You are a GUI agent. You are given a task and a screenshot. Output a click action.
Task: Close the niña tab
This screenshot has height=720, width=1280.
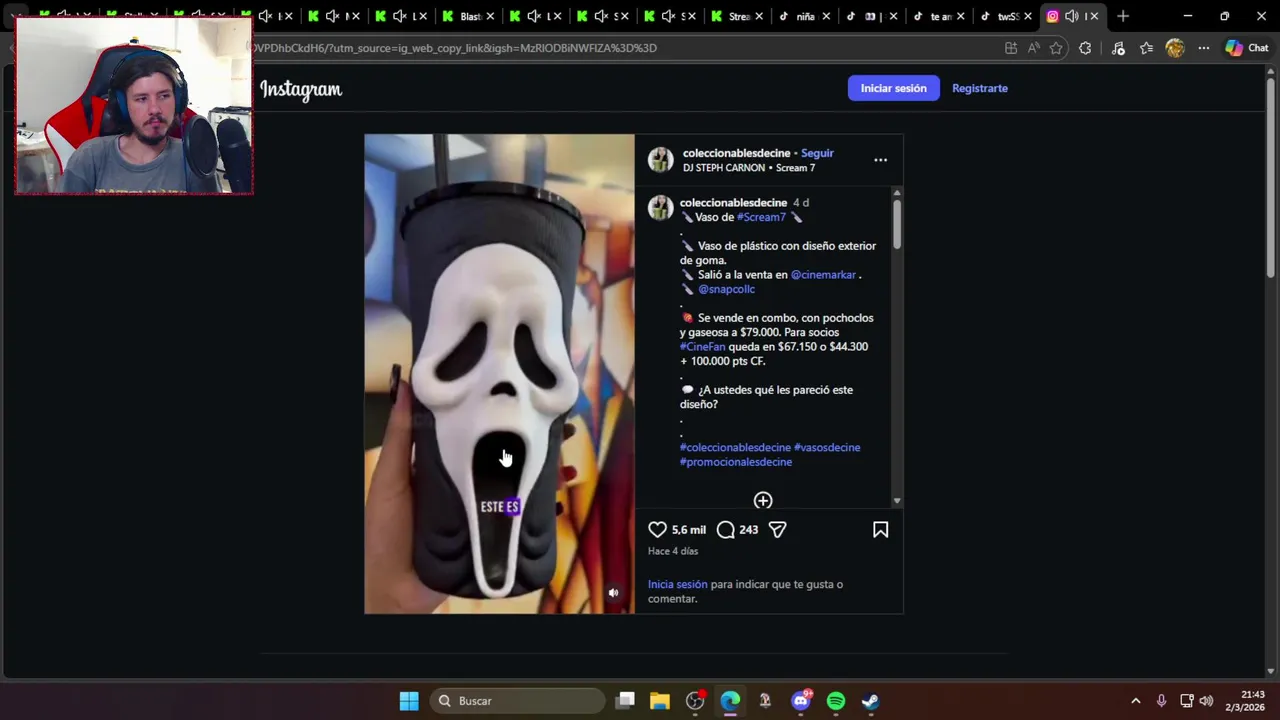tap(826, 16)
